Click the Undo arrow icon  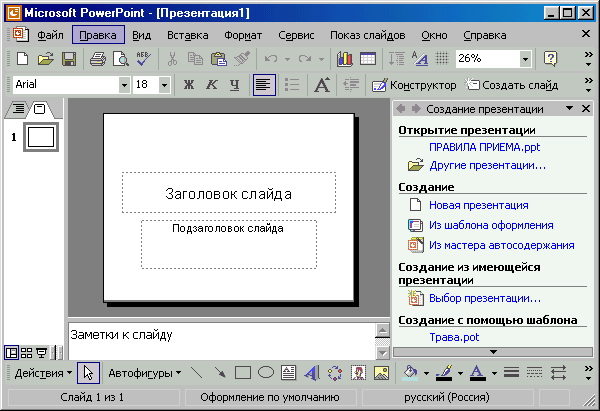click(x=271, y=59)
